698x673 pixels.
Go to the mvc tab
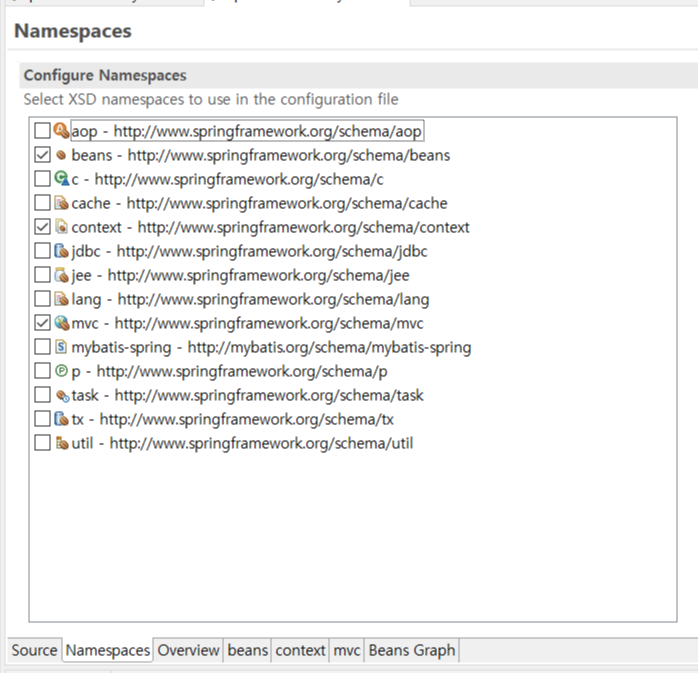(347, 650)
